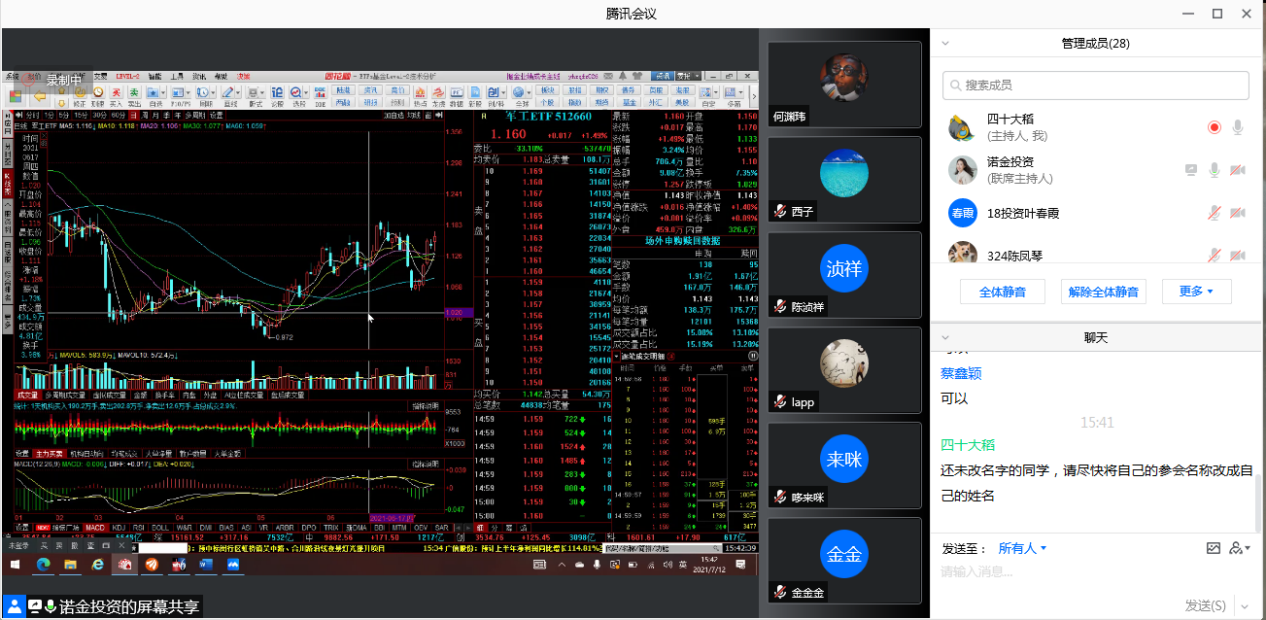The height and width of the screenshot is (620, 1266).
Task: Select the 何渊玮 video tile
Action: point(845,84)
